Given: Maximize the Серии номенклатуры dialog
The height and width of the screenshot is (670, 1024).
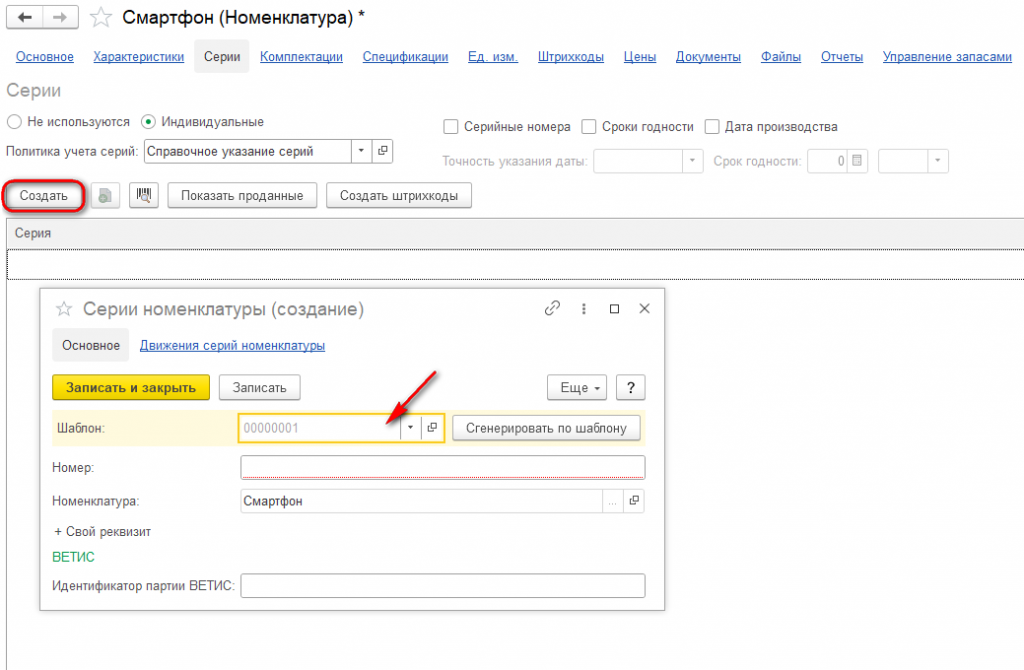Looking at the screenshot, I should pos(614,309).
